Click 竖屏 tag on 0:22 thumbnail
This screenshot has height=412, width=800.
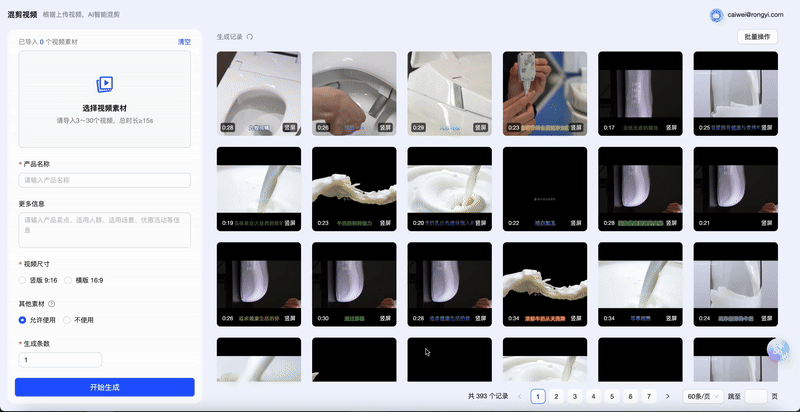pyautogui.click(x=576, y=223)
